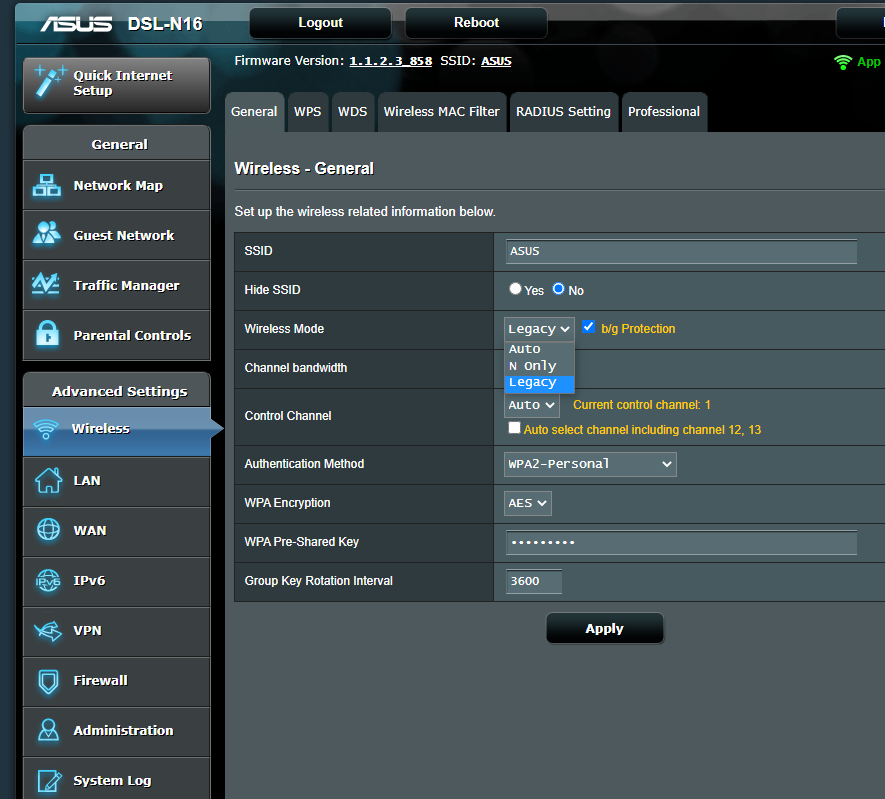
Task: Click the Parental Controls lock icon
Action: click(x=47, y=335)
